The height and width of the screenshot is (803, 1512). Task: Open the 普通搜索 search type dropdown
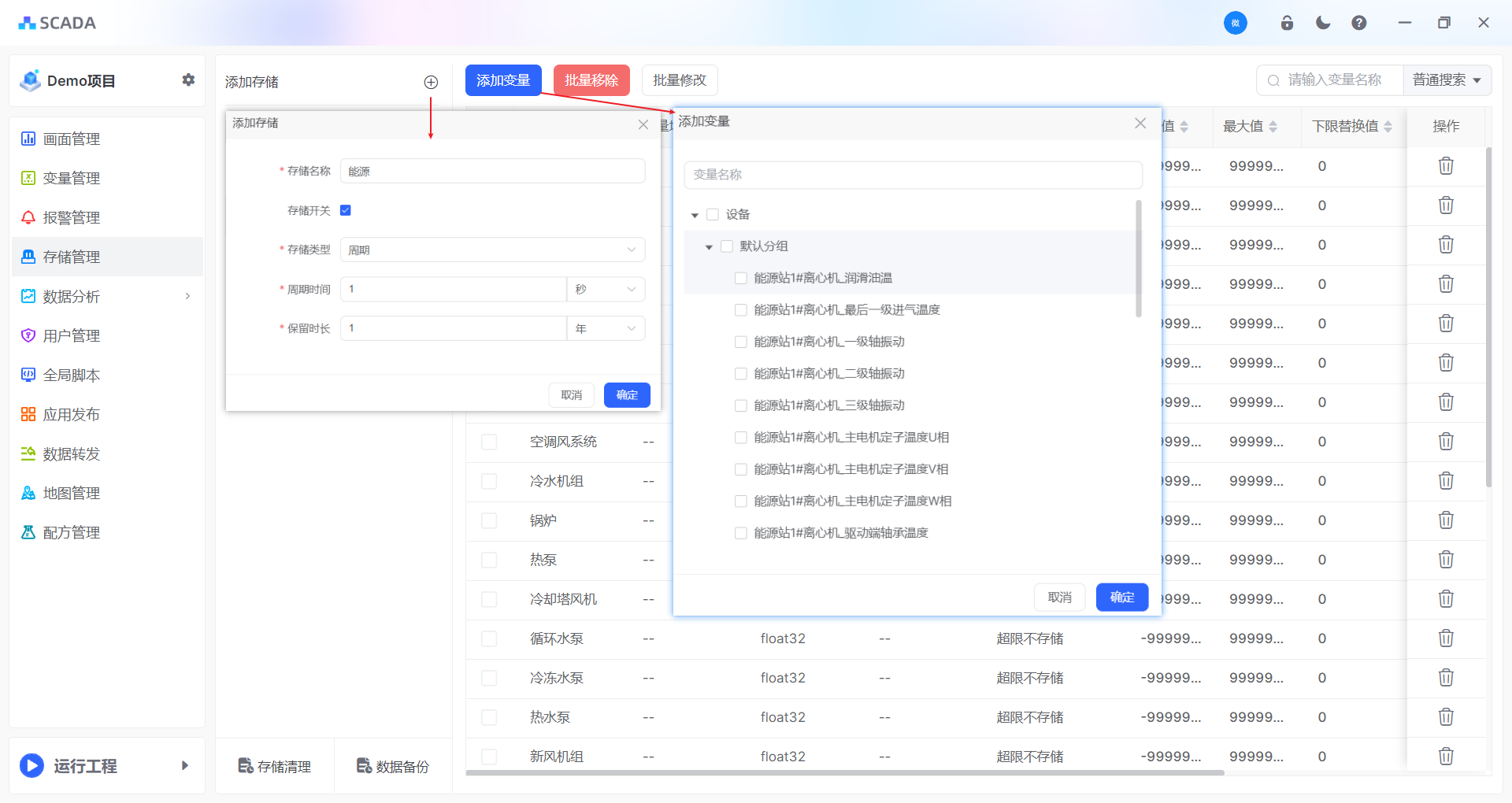[x=1447, y=80]
